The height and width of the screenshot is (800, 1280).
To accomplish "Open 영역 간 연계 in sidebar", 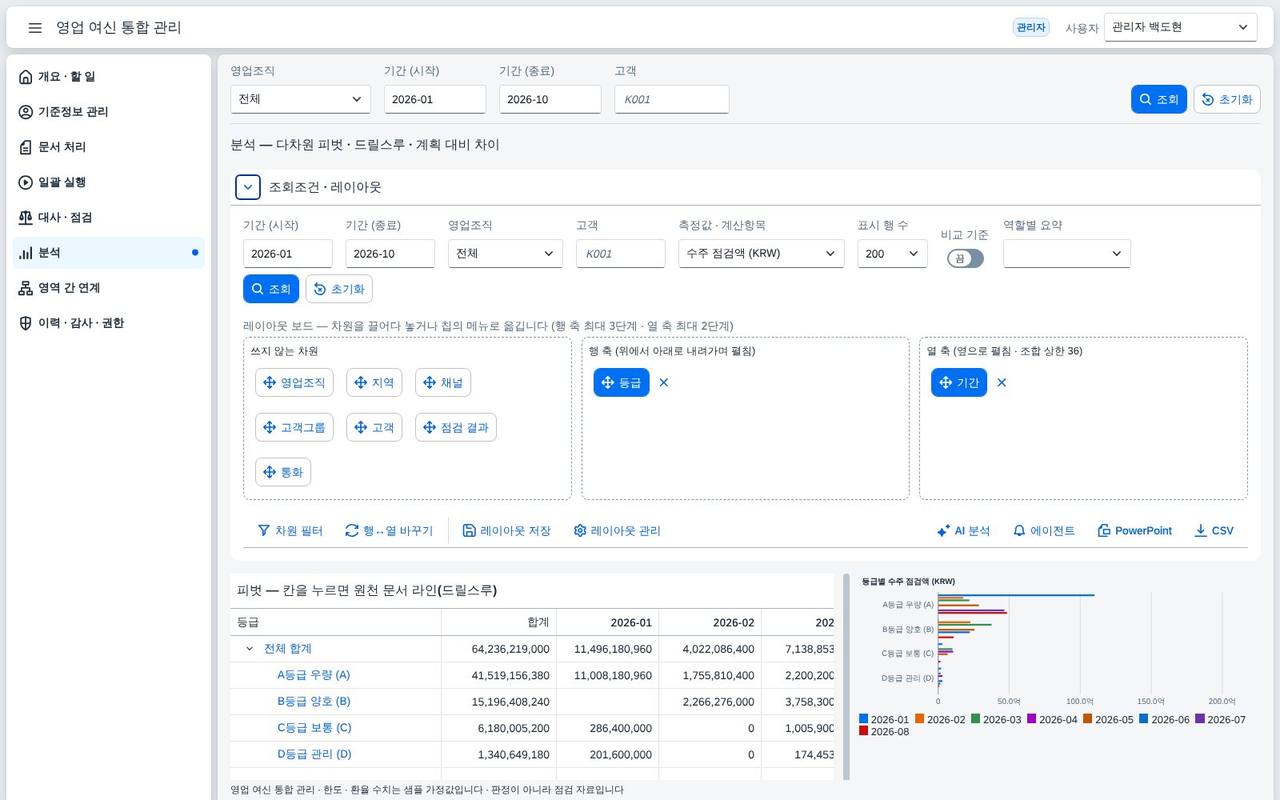I will click(109, 288).
